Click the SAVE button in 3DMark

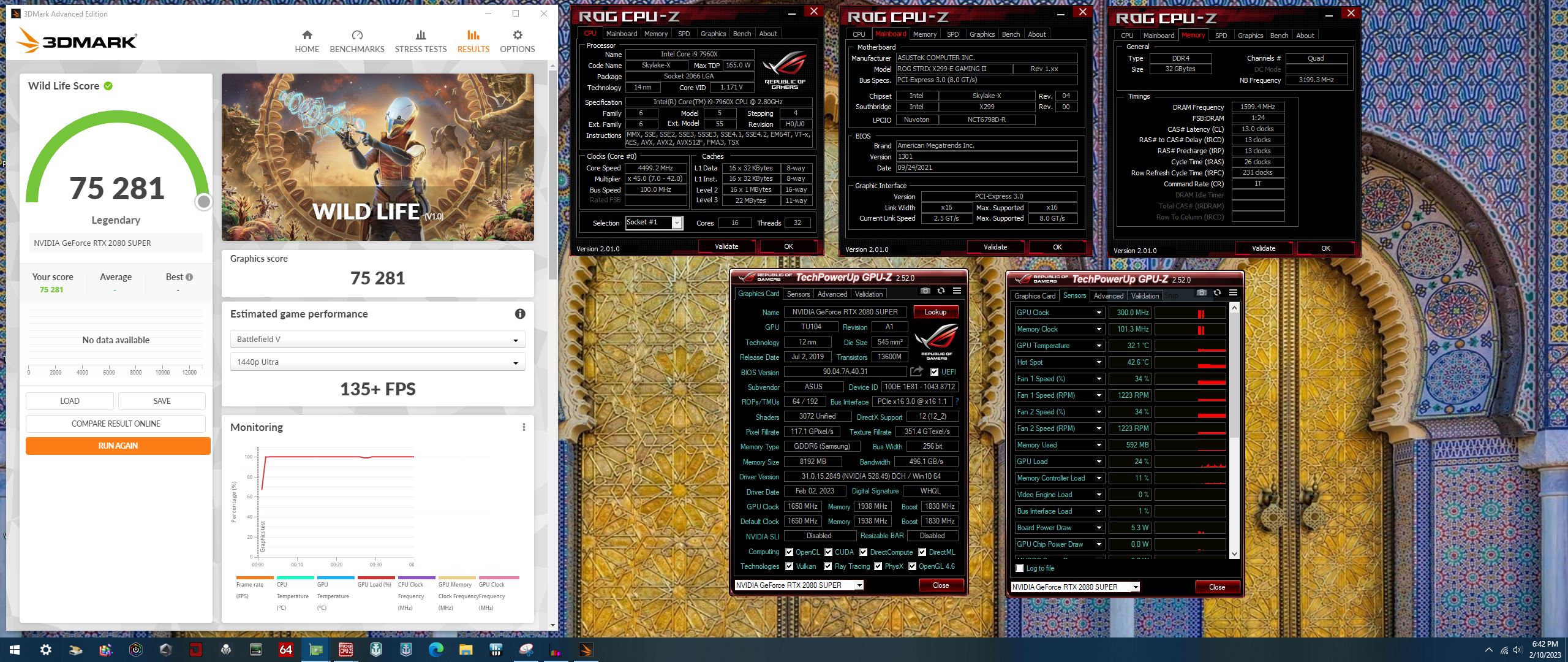coord(162,401)
